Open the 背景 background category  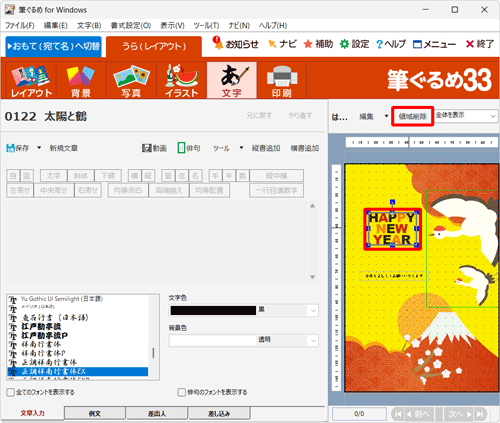tap(81, 80)
